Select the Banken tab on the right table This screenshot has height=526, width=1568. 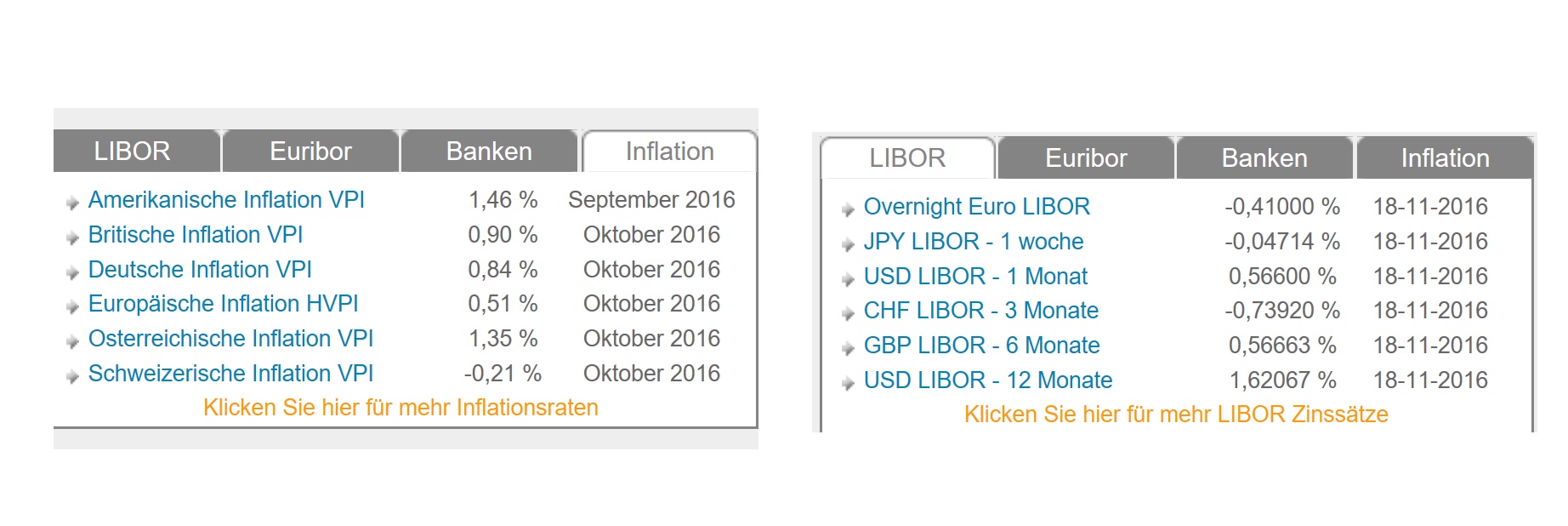[x=1264, y=157]
